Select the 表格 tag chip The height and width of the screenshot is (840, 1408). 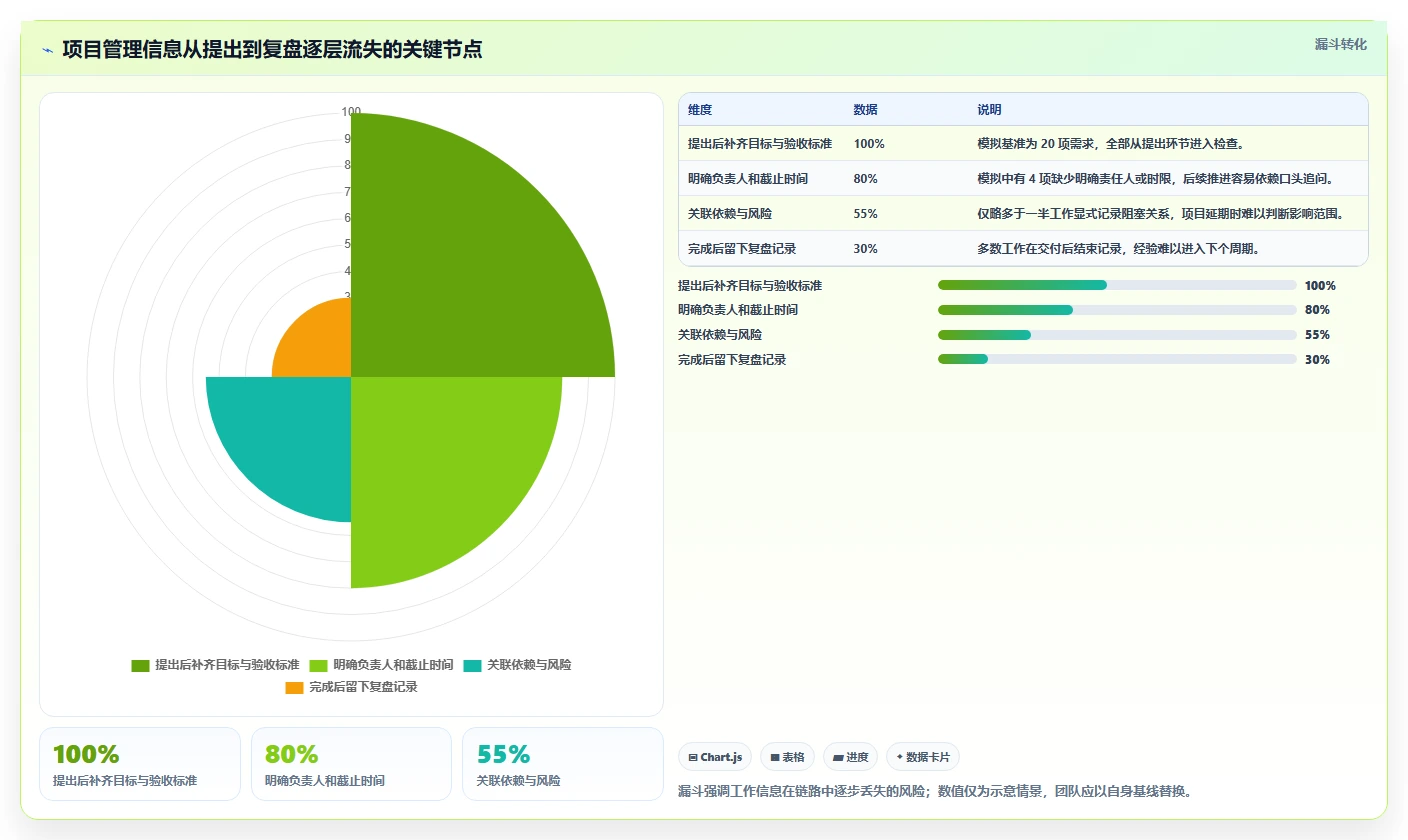(788, 757)
